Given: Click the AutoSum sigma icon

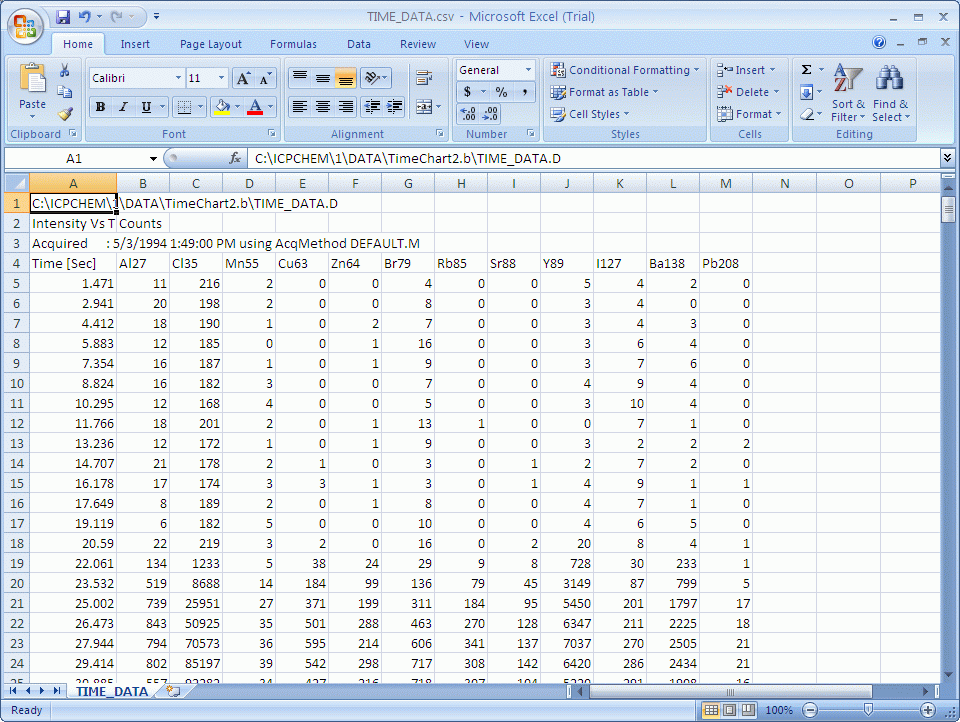Looking at the screenshot, I should (x=807, y=70).
